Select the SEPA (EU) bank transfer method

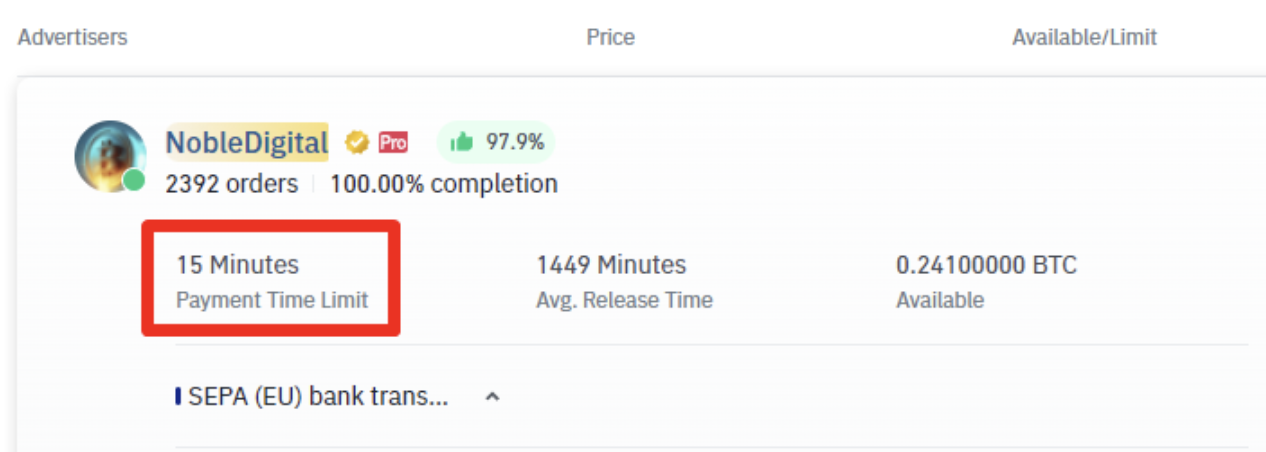[318, 397]
